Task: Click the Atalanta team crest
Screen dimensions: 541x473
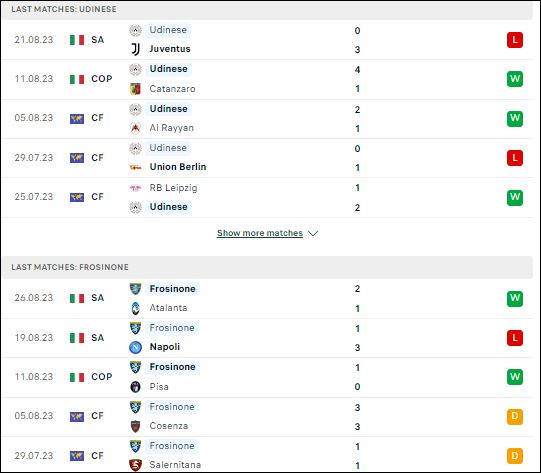Action: pos(135,308)
